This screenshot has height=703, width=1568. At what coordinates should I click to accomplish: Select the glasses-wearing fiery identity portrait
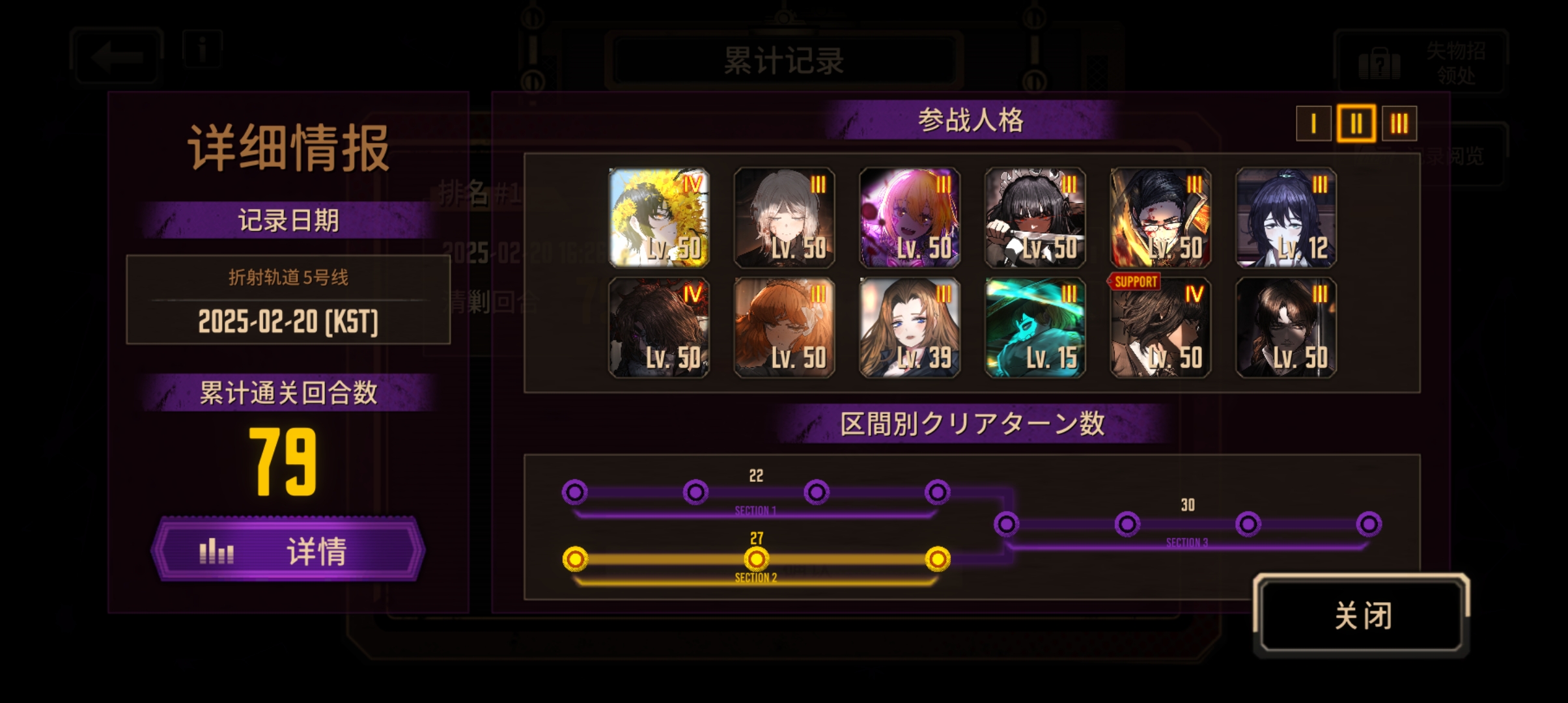1160,218
